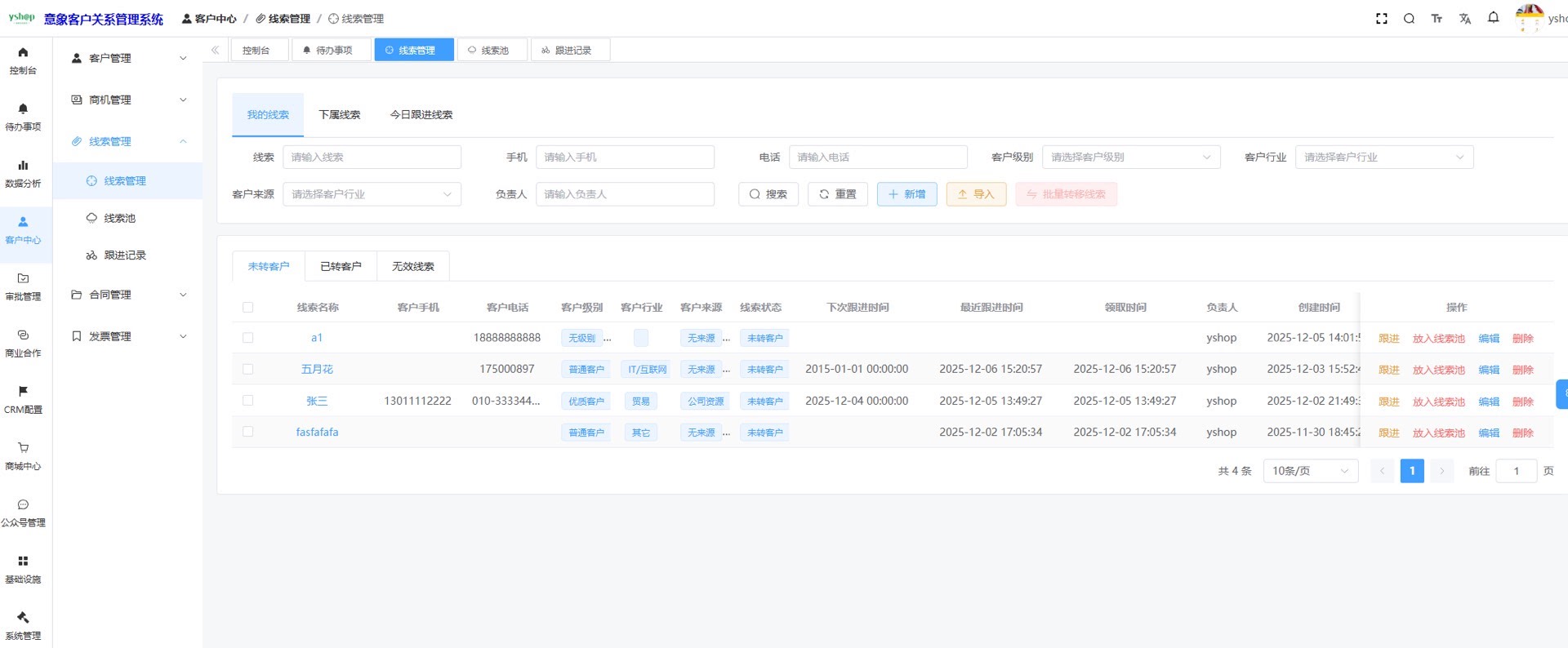Check the select-all checkbox in table header
This screenshot has width=1568, height=648.
tap(248, 308)
